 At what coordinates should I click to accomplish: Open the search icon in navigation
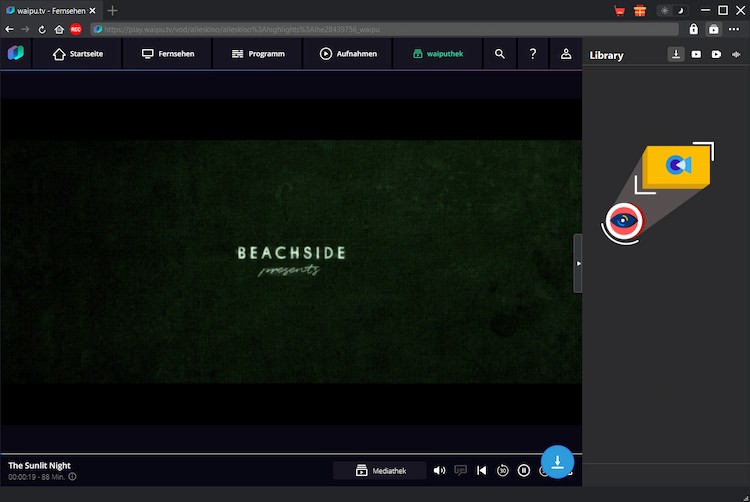tap(499, 54)
